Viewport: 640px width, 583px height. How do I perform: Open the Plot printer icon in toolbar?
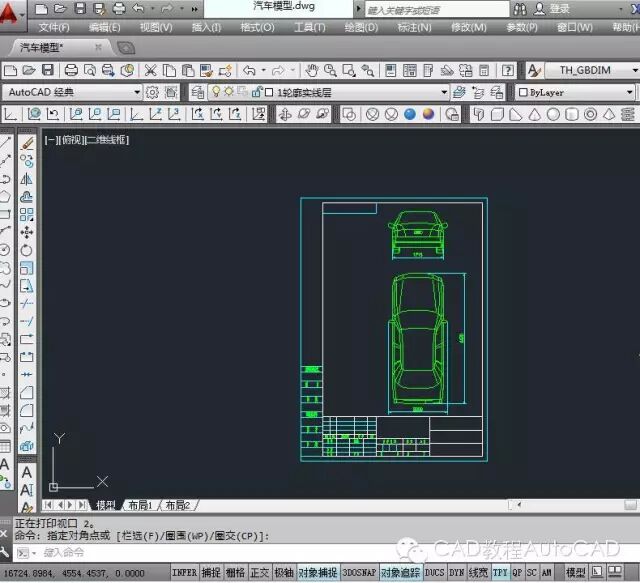(x=71, y=71)
